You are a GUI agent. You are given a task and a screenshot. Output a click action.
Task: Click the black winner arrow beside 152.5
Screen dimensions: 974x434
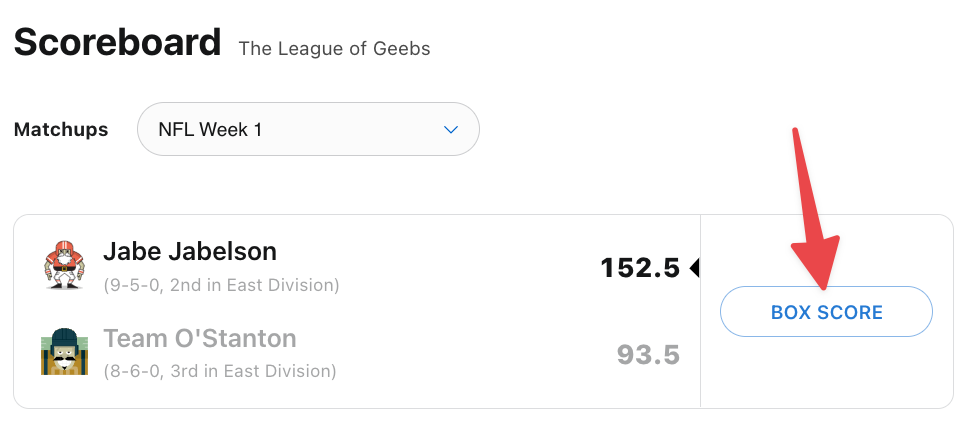click(x=694, y=268)
